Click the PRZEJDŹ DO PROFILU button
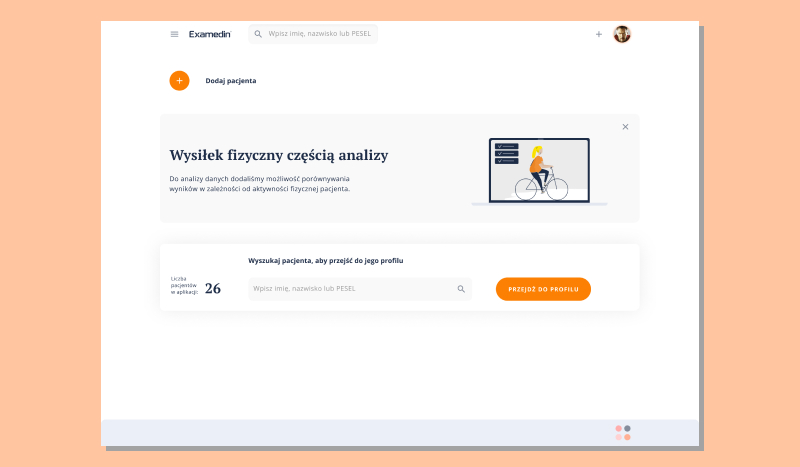Screen dimensions: 800x467 tap(543, 289)
